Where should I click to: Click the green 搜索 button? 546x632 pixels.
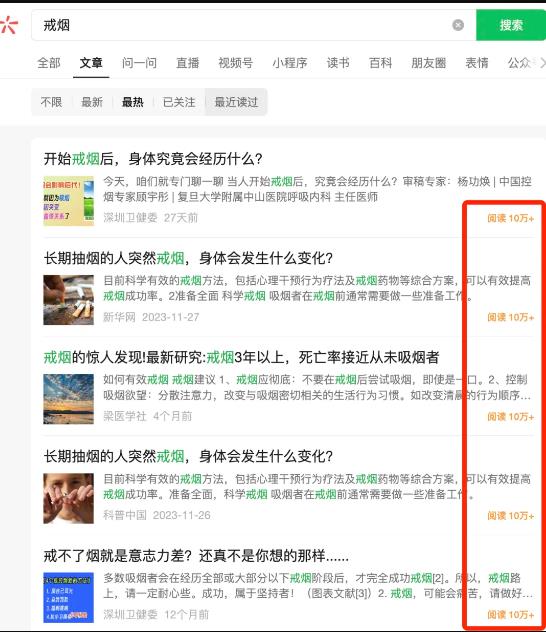tap(511, 25)
